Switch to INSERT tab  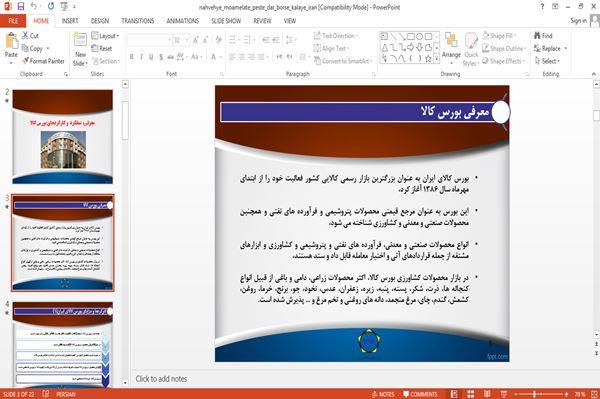(70, 21)
